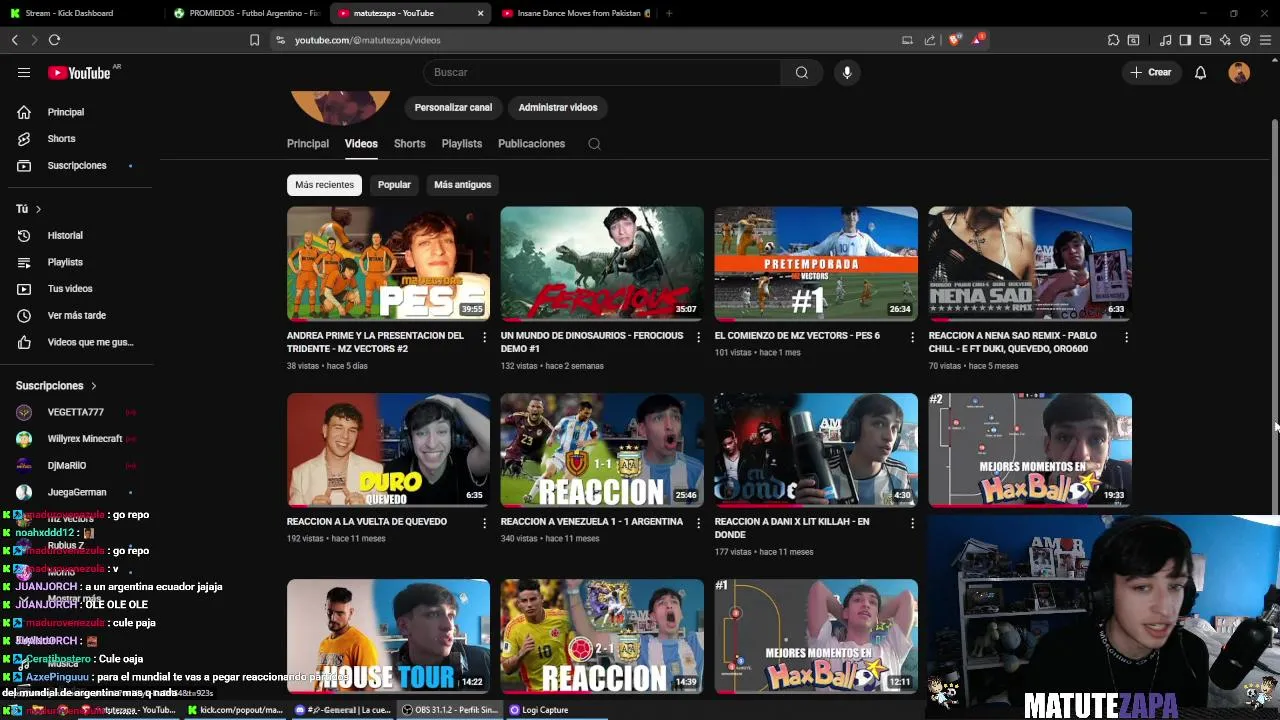The width and height of the screenshot is (1280, 720).
Task: Click Personalizar canal button
Action: coord(453,108)
